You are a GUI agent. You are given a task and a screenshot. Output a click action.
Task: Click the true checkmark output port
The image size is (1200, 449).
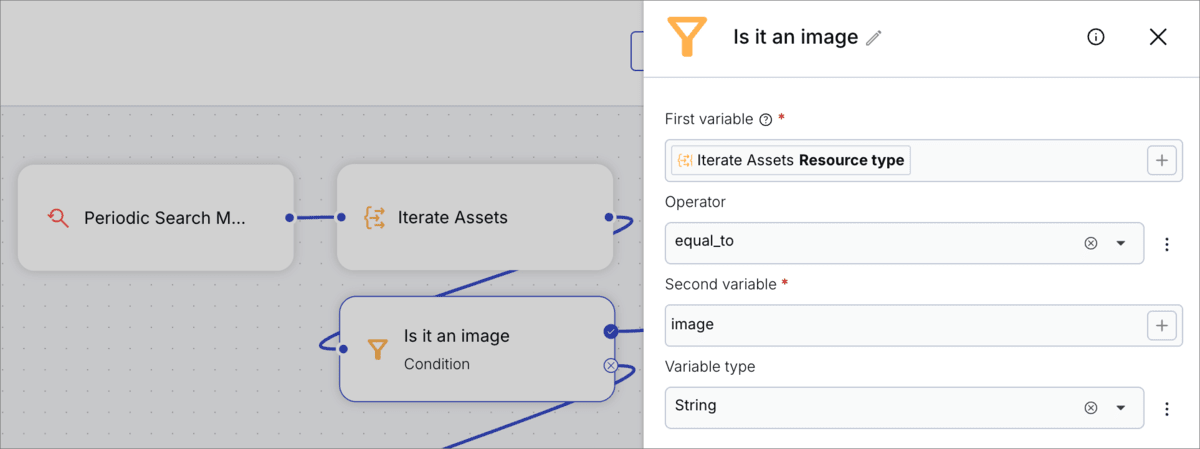[610, 331]
